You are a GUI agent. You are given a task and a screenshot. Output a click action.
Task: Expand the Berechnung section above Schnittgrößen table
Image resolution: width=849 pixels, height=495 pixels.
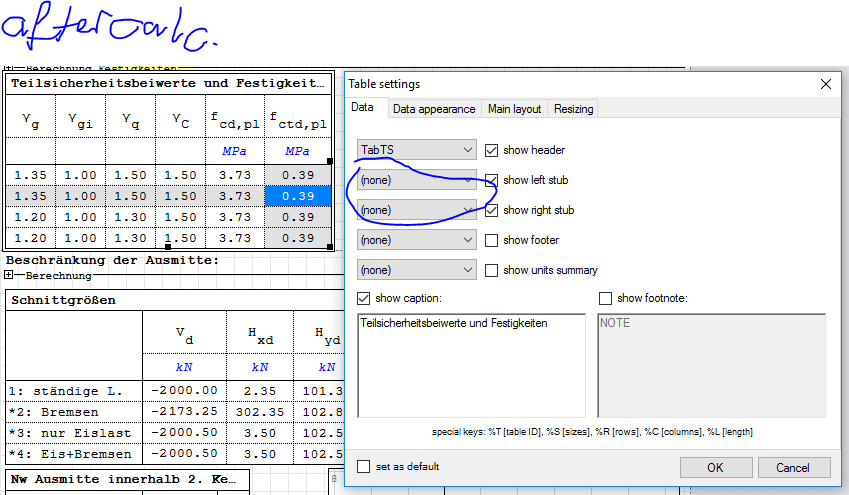point(10,275)
